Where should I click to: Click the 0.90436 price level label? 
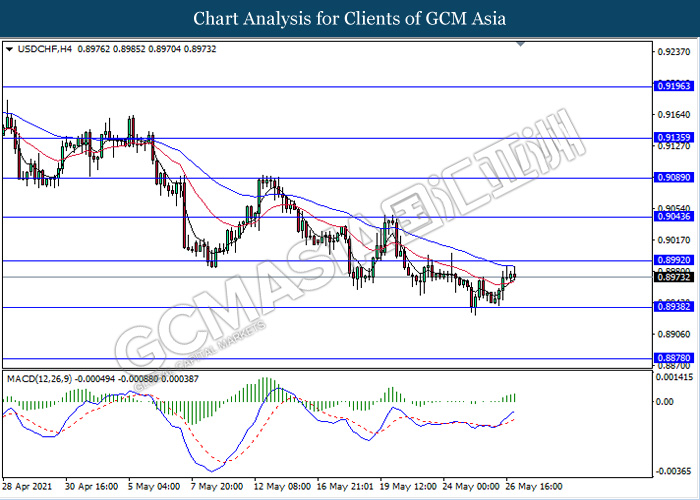coord(674,217)
